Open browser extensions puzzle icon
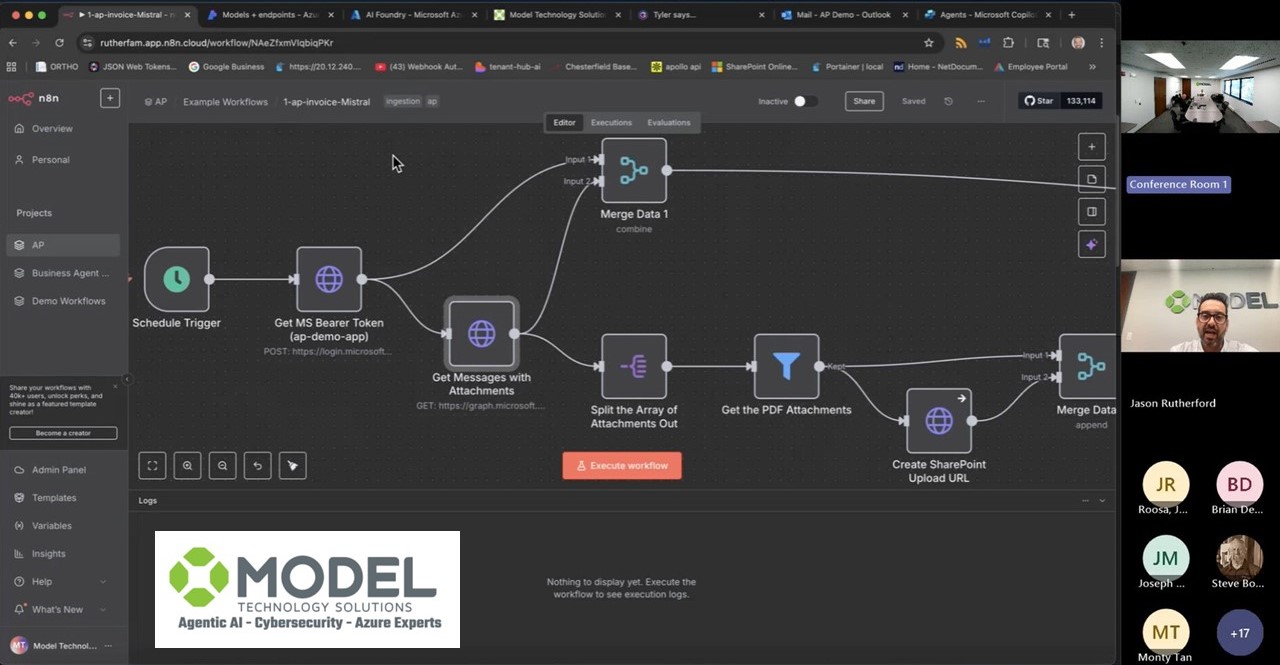Image resolution: width=1280 pixels, height=665 pixels. point(1008,43)
